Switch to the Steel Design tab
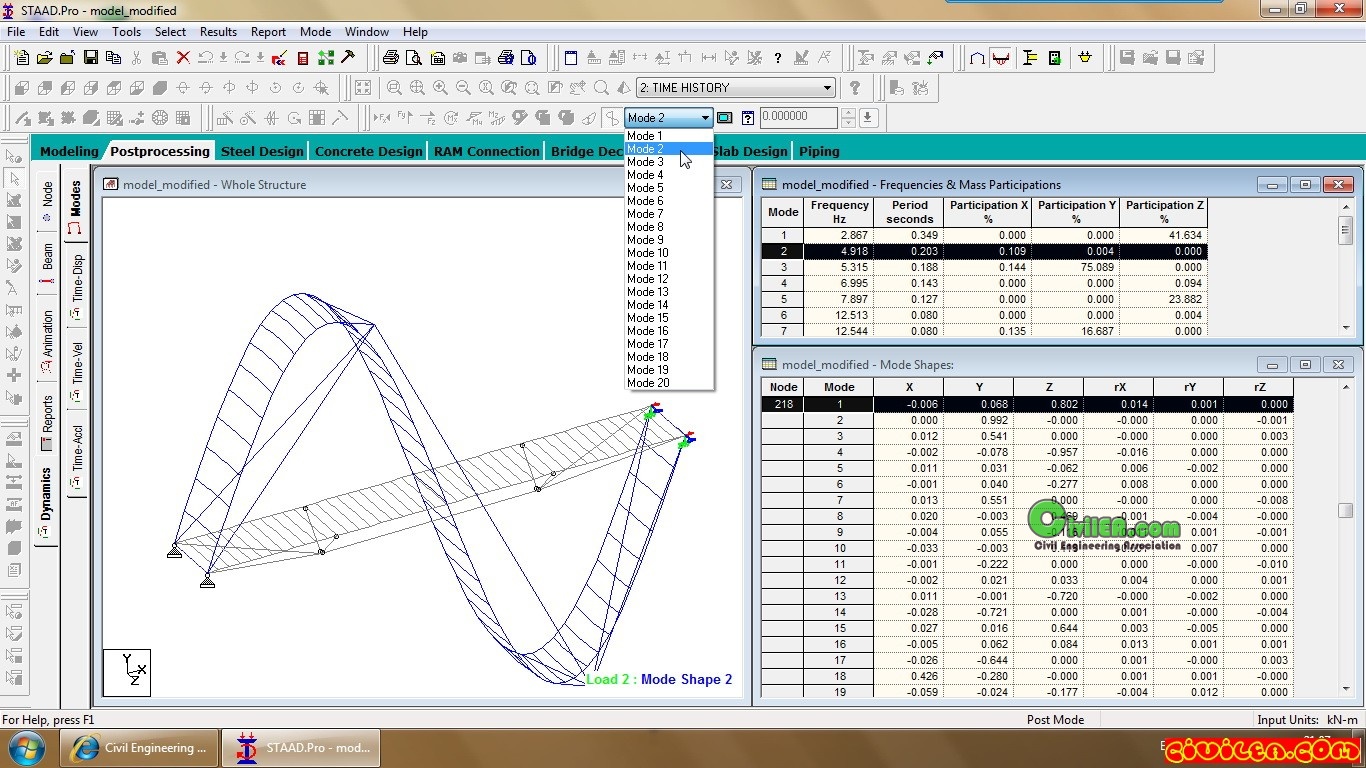The height and width of the screenshot is (768, 1366). pos(262,151)
